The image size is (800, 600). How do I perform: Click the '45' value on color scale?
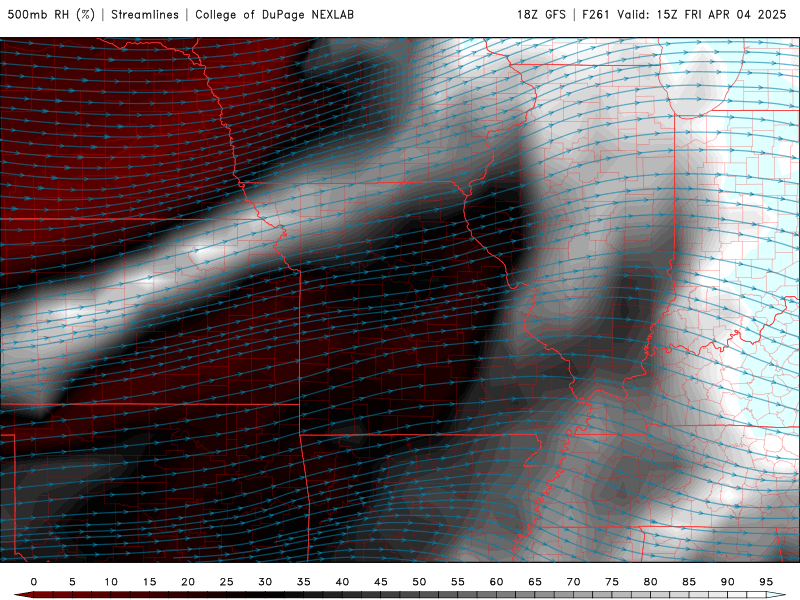(x=381, y=582)
